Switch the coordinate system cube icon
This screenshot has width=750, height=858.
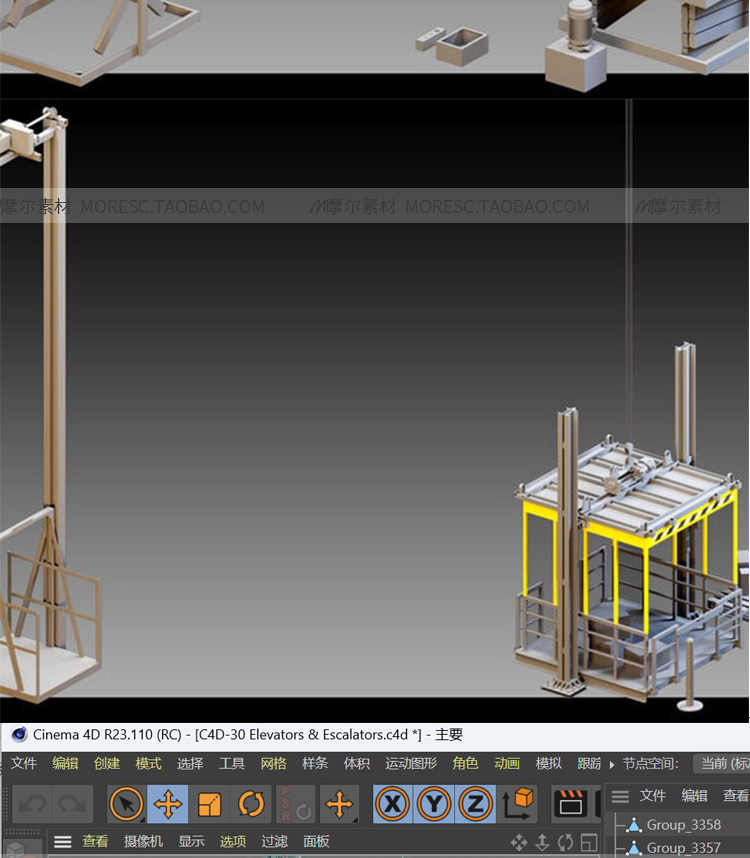pyautogui.click(x=518, y=803)
